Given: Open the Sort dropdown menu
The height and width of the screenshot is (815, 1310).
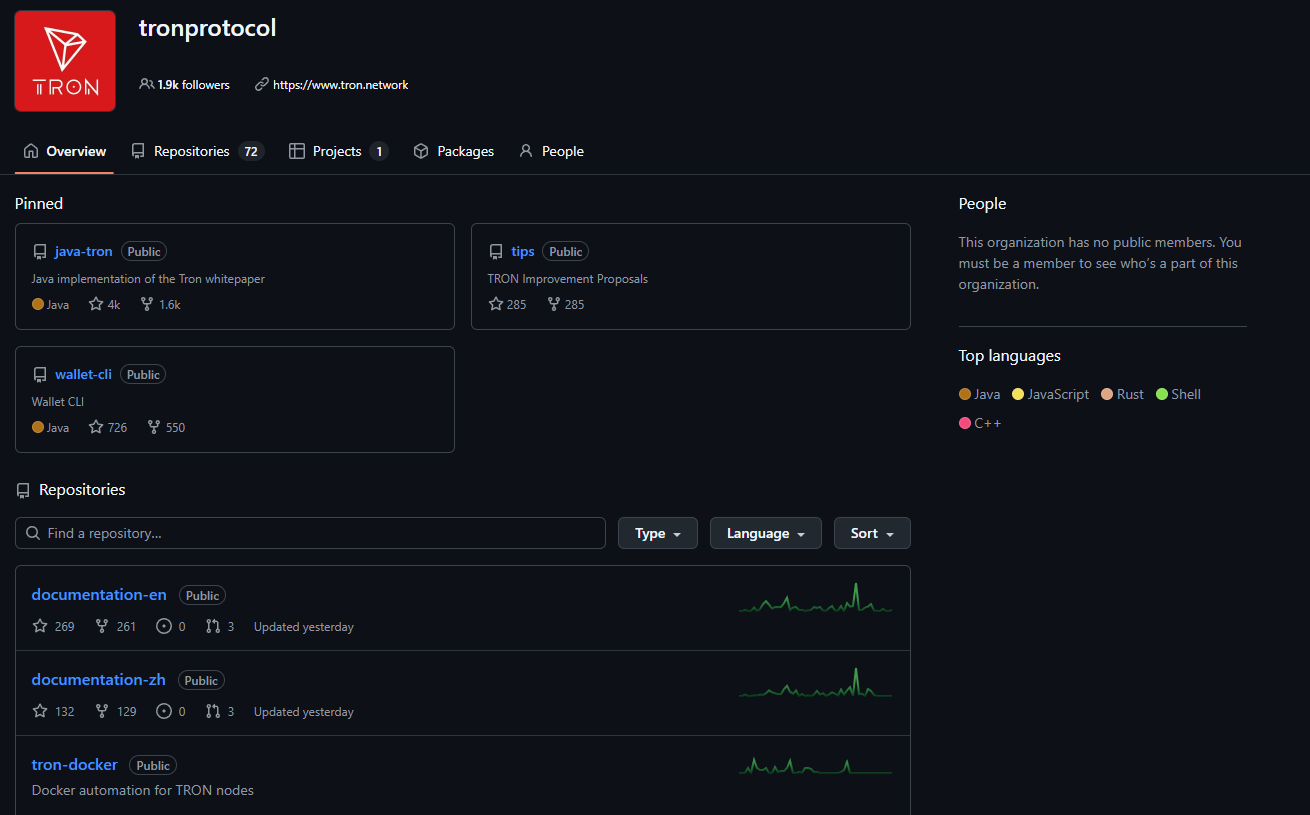Looking at the screenshot, I should click(x=871, y=533).
